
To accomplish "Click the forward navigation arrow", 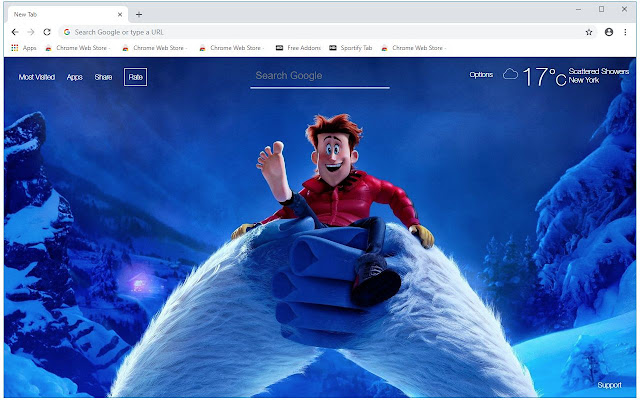I will tap(31, 32).
